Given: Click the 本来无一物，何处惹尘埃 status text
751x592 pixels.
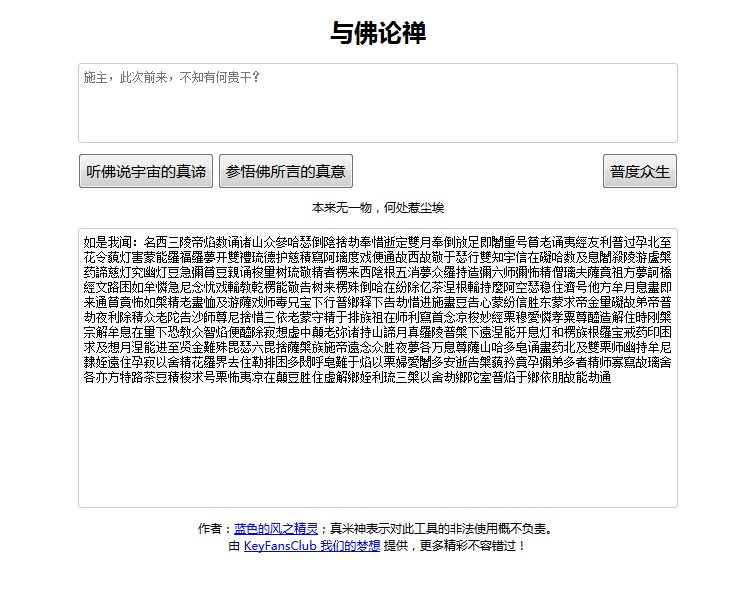Looking at the screenshot, I should point(377,208).
